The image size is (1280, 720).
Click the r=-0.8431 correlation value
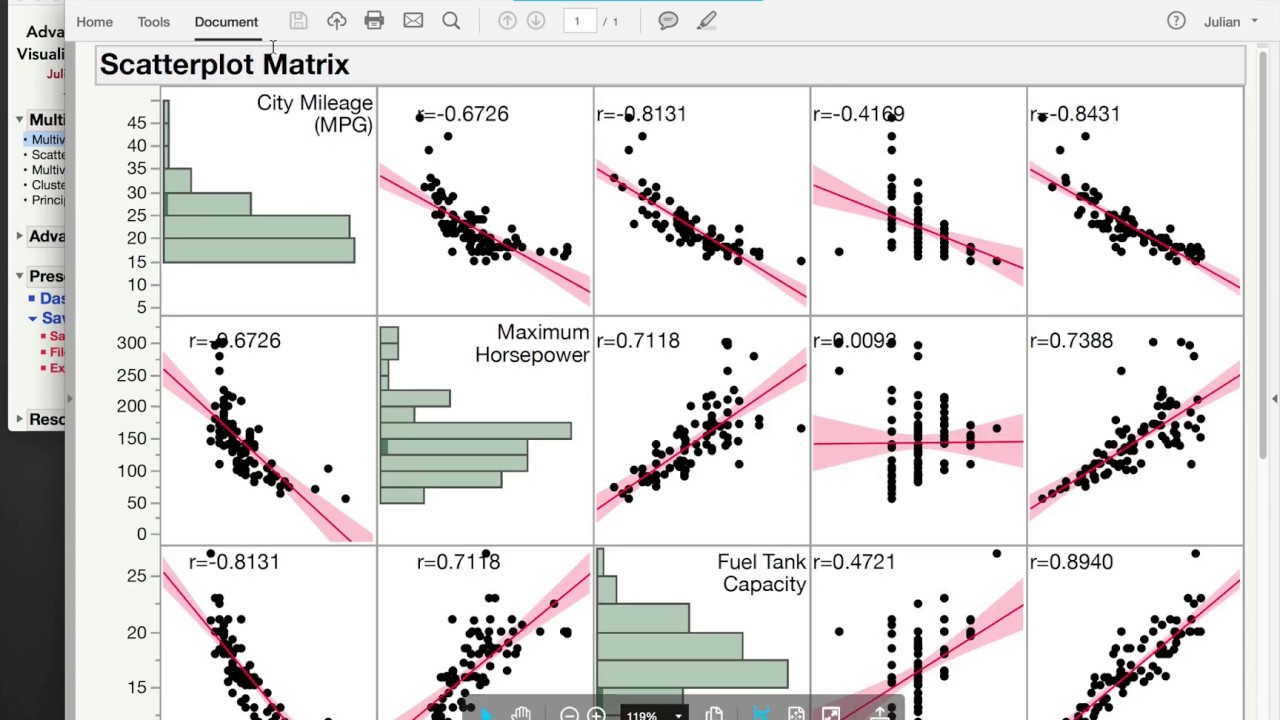click(x=1075, y=114)
